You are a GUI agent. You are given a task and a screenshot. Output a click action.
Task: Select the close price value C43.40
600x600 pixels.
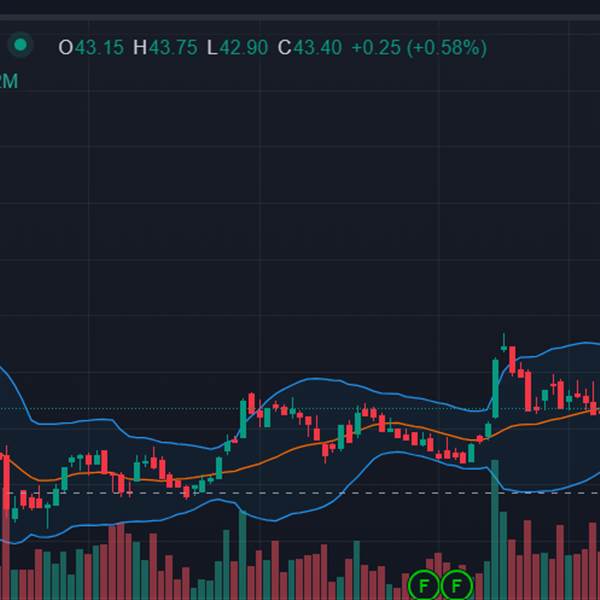310,48
